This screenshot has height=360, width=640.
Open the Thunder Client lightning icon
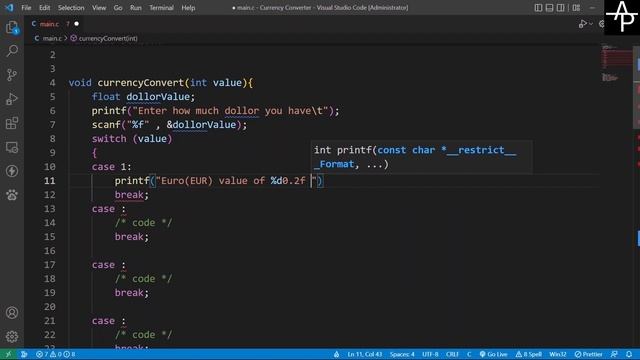tap(12, 171)
